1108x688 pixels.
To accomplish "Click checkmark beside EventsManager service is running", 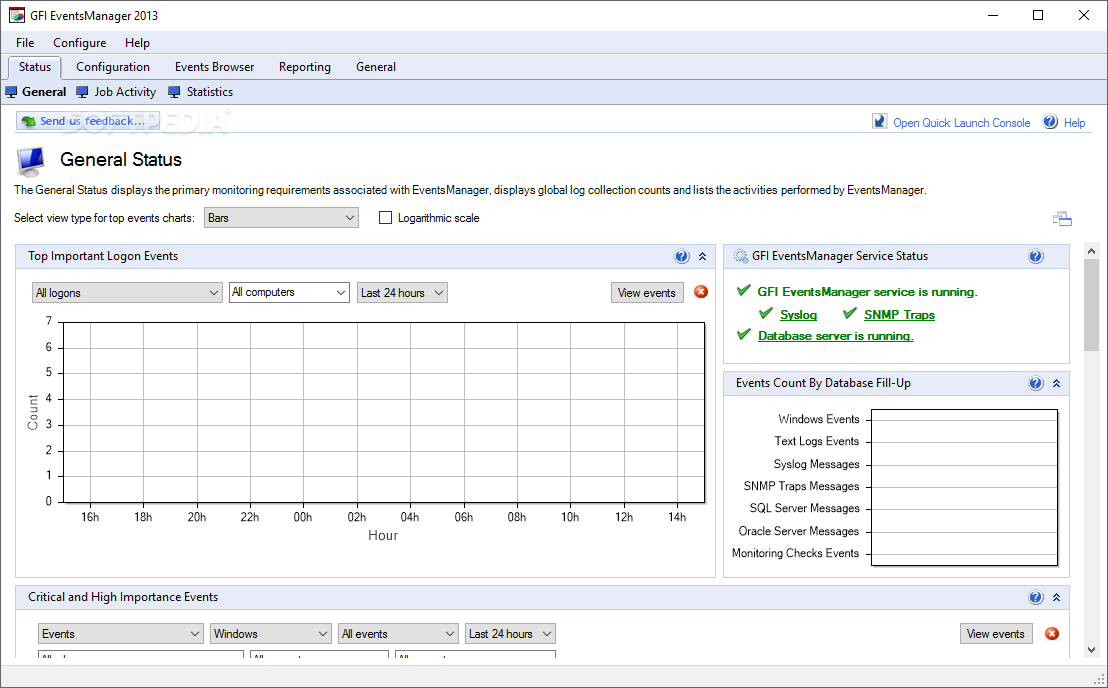I will point(743,290).
